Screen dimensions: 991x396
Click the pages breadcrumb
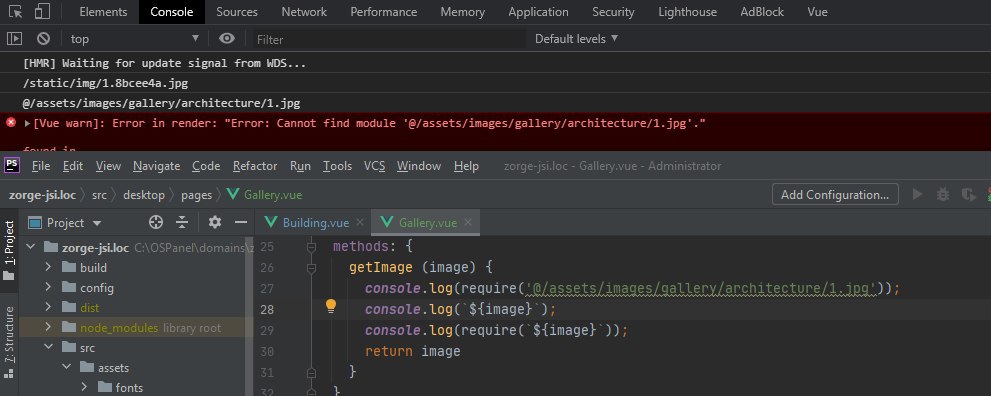tap(197, 195)
